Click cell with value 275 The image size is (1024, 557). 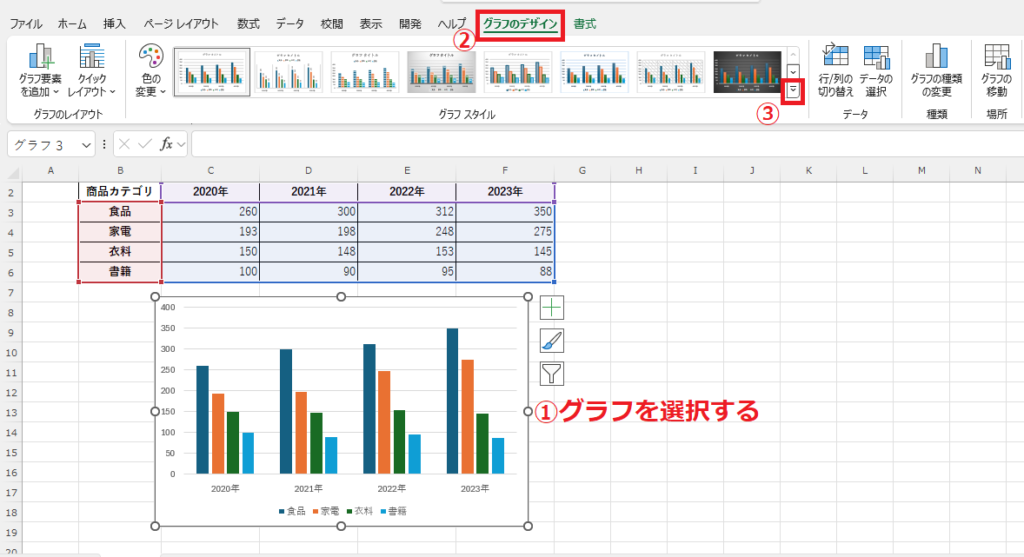pos(505,232)
